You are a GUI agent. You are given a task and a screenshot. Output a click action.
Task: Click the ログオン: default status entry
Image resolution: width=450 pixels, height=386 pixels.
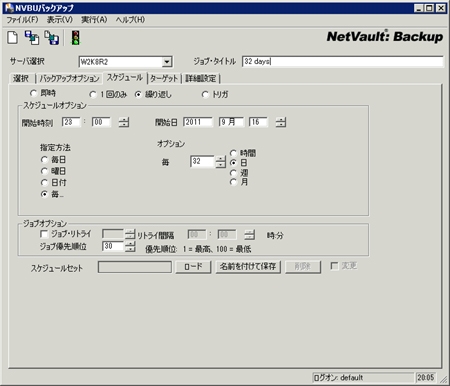click(x=363, y=378)
